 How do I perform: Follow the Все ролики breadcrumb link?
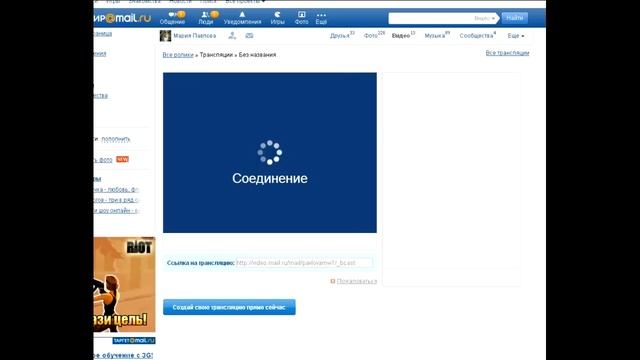point(178,55)
